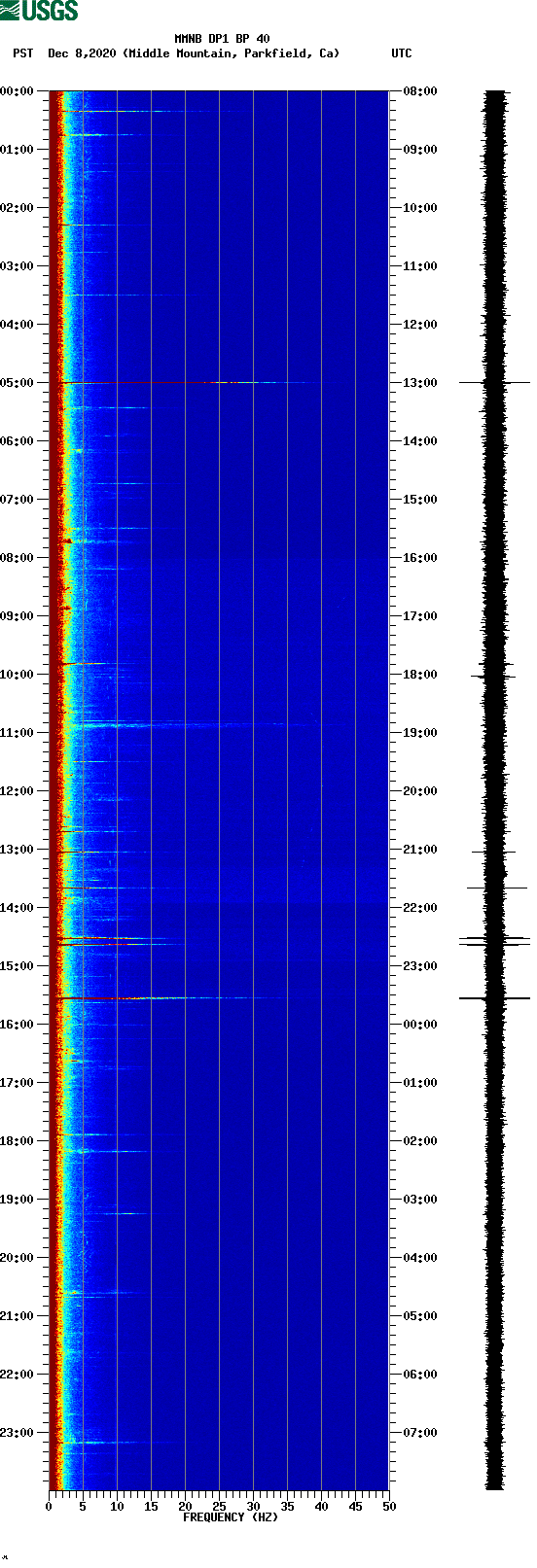Click the 30 Hz frequency tick label

point(253,1507)
